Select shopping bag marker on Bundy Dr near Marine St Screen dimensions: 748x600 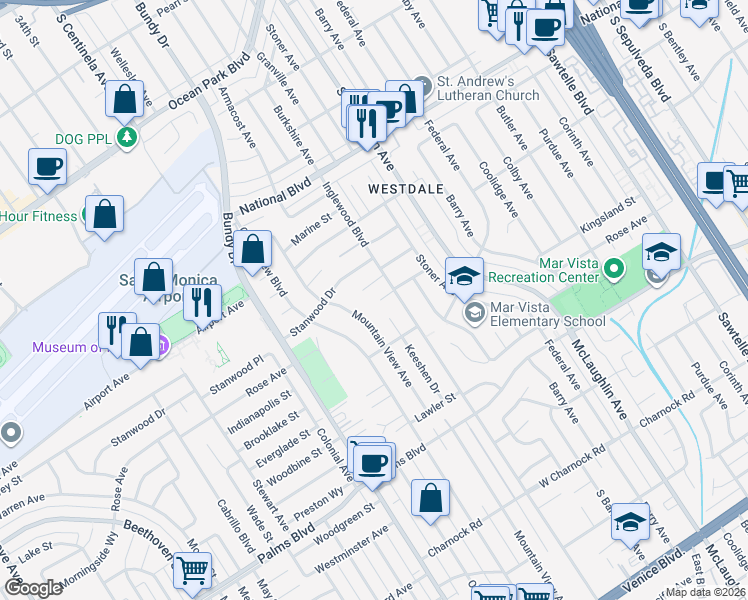[x=252, y=250]
